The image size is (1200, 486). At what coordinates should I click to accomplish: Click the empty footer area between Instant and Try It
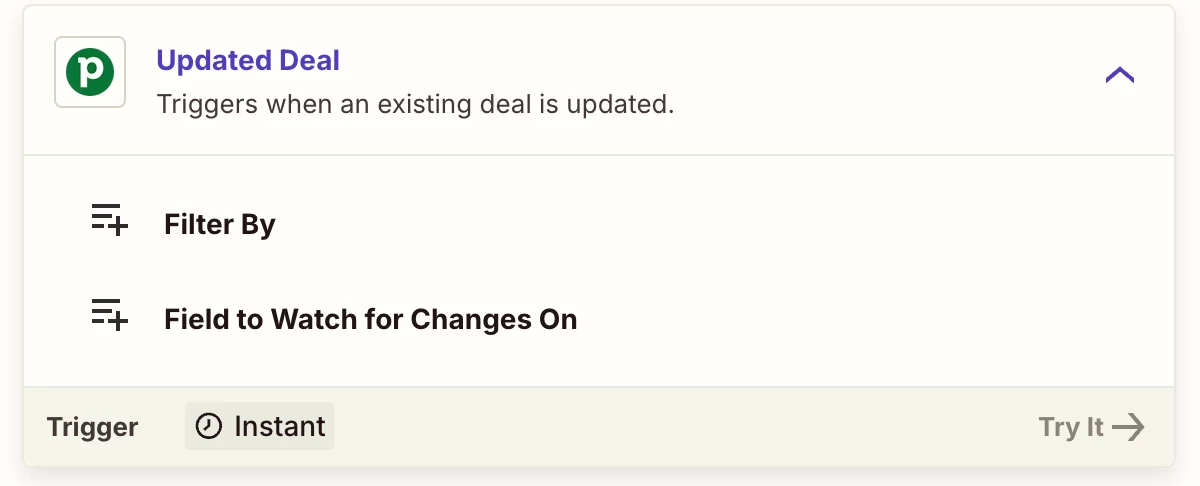pyautogui.click(x=686, y=427)
